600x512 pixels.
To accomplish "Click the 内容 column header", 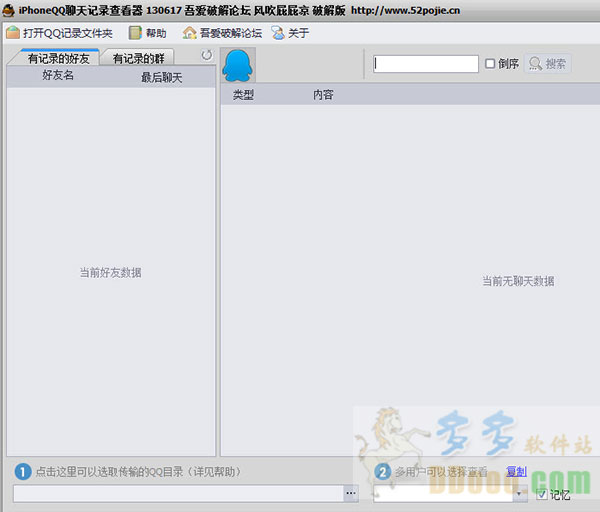I will pyautogui.click(x=323, y=95).
